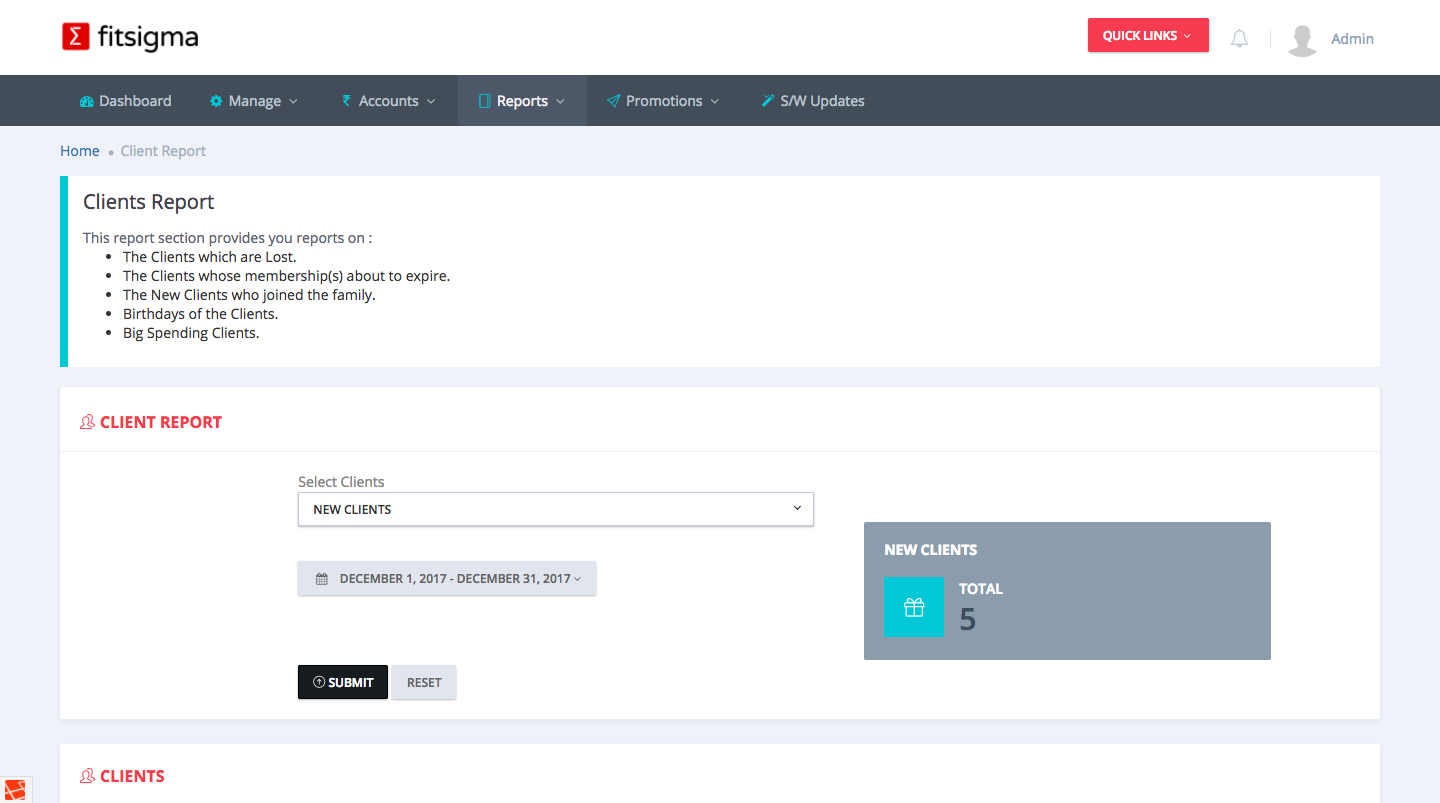Click the calendar icon in date range

(322, 579)
